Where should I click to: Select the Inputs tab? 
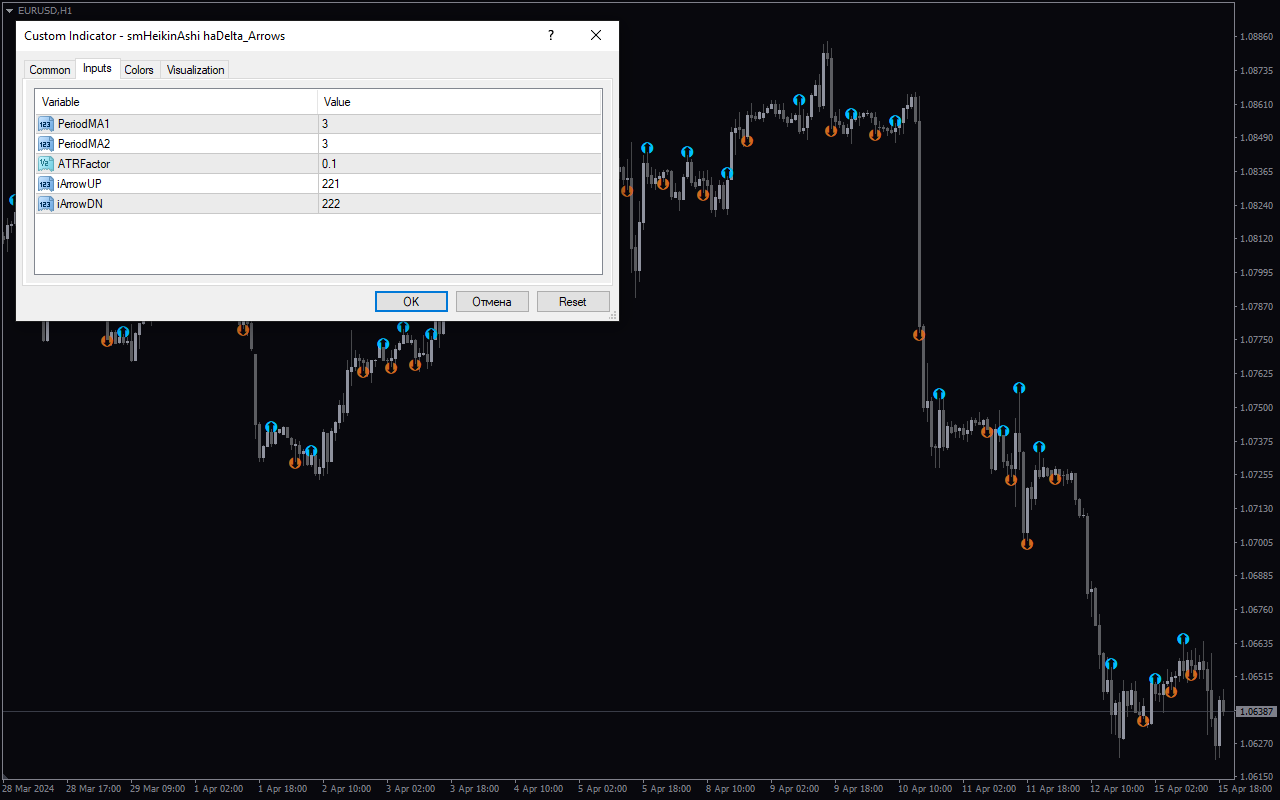pos(97,68)
